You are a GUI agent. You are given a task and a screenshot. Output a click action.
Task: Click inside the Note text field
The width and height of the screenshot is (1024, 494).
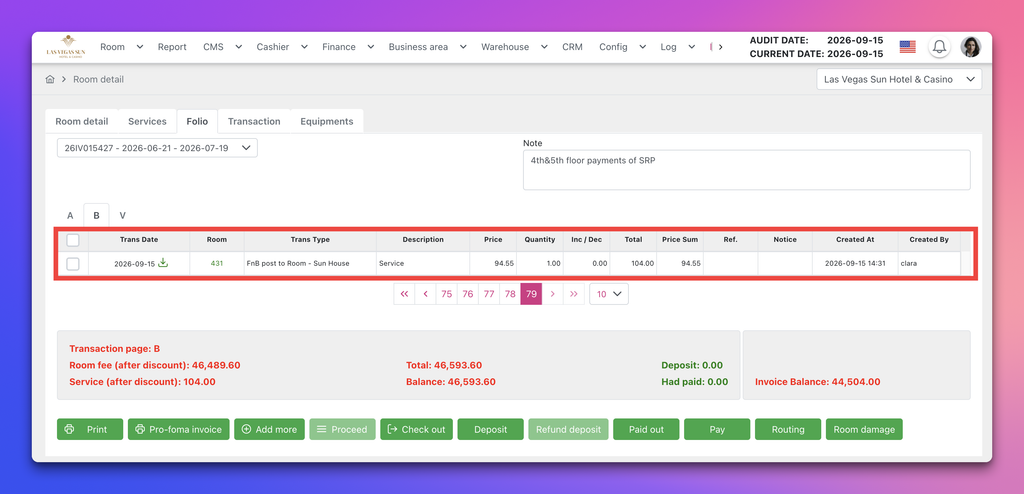pyautogui.click(x=746, y=170)
